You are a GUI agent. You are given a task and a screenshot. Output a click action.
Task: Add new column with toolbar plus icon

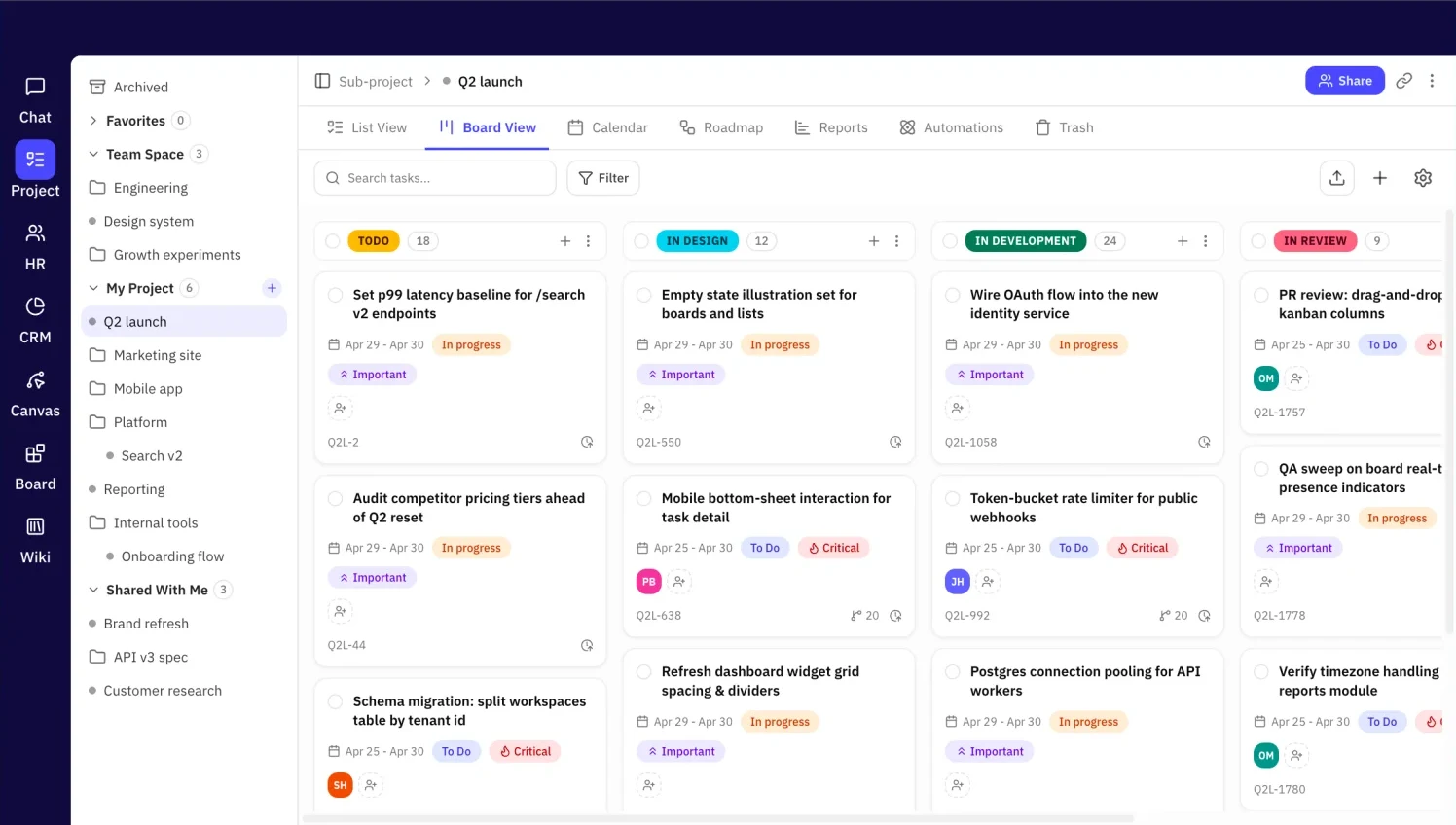1380,178
